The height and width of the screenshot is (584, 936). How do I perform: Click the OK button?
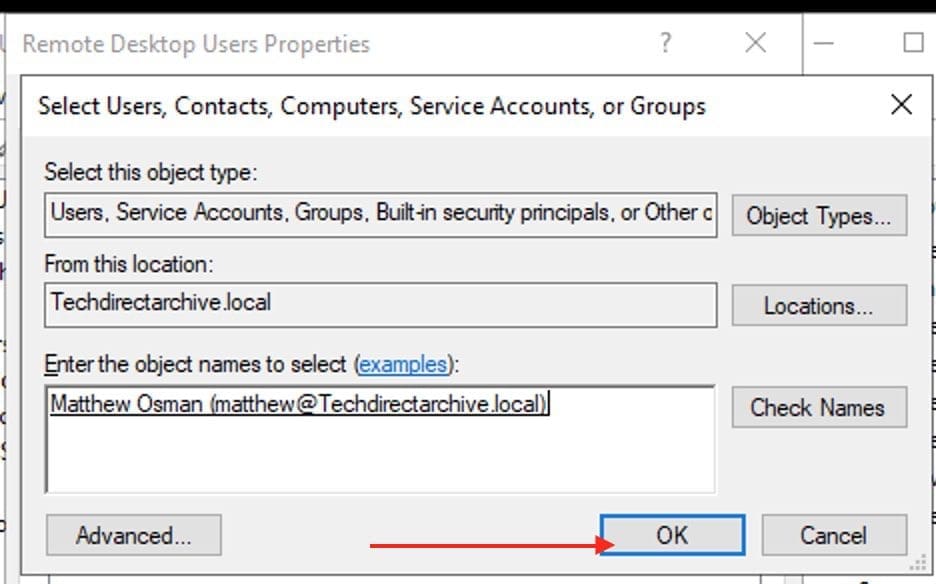(x=672, y=535)
